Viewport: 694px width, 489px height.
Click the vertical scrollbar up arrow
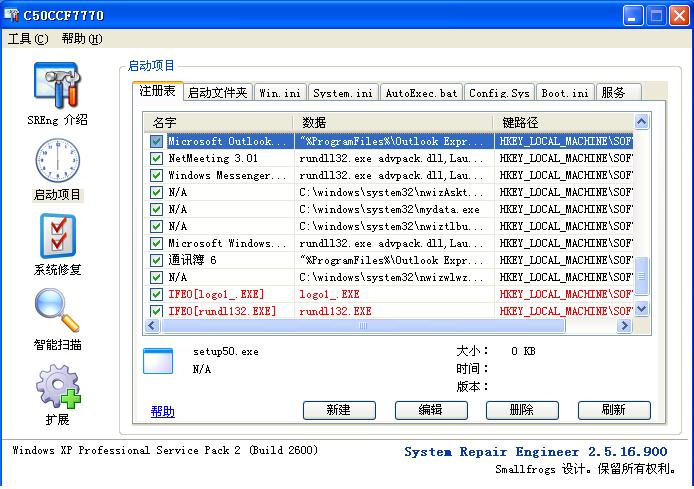(642, 121)
